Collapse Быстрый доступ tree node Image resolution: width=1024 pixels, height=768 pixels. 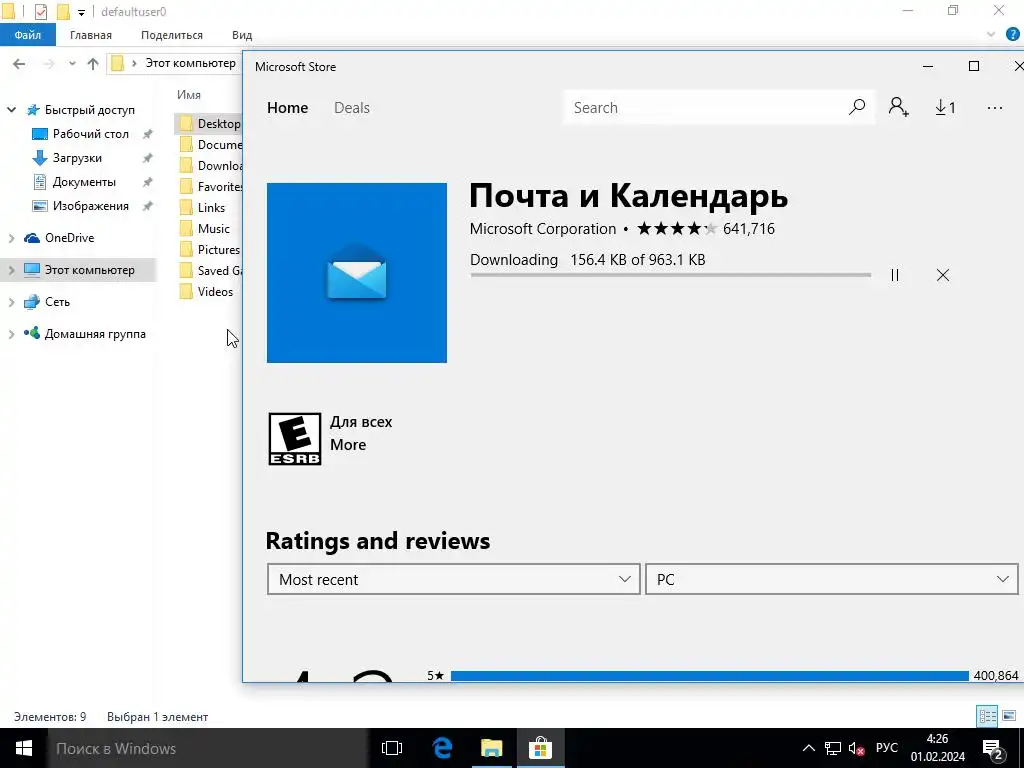tap(11, 110)
